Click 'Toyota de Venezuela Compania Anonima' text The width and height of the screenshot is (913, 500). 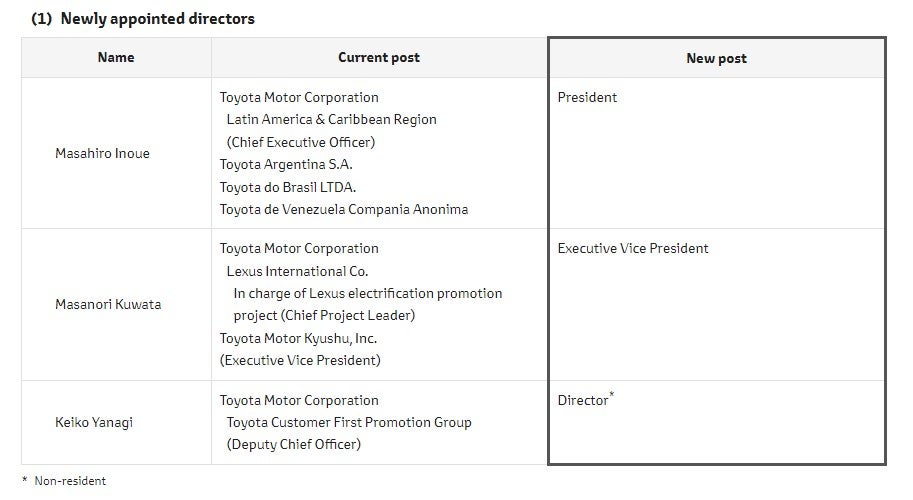pos(344,209)
